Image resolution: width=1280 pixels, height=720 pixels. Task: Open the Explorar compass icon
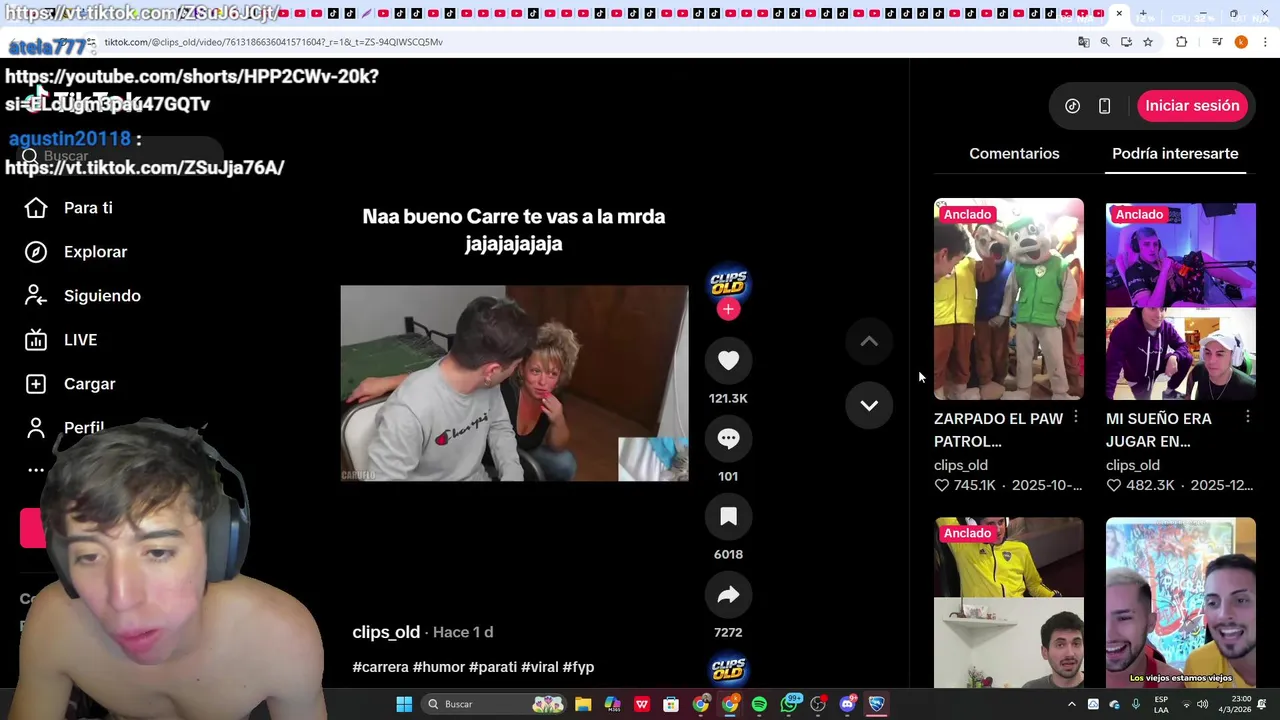[x=36, y=252]
